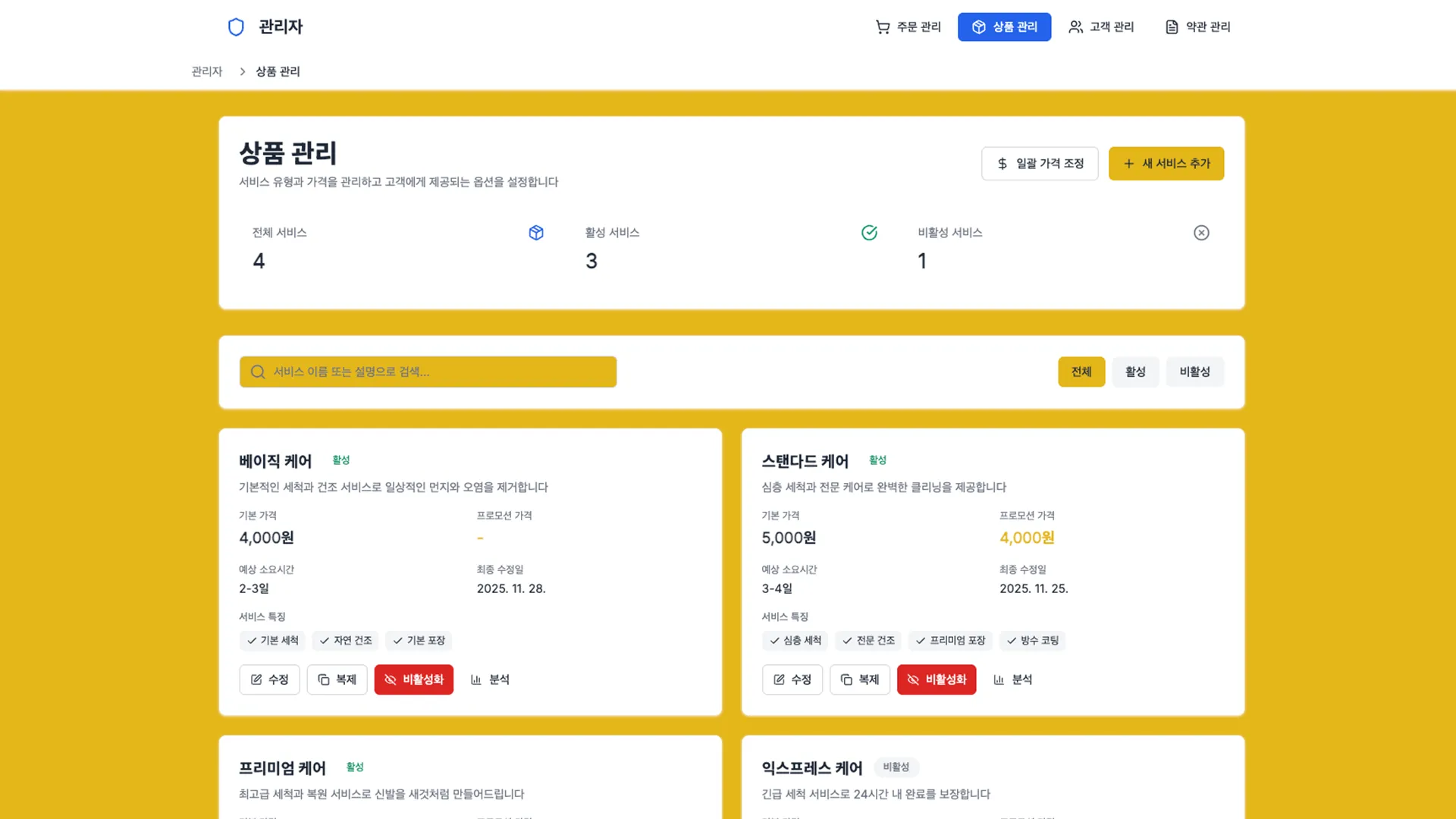Click the 방수 코팅 feature tag
This screenshot has height=819, width=1456.
click(x=1032, y=641)
